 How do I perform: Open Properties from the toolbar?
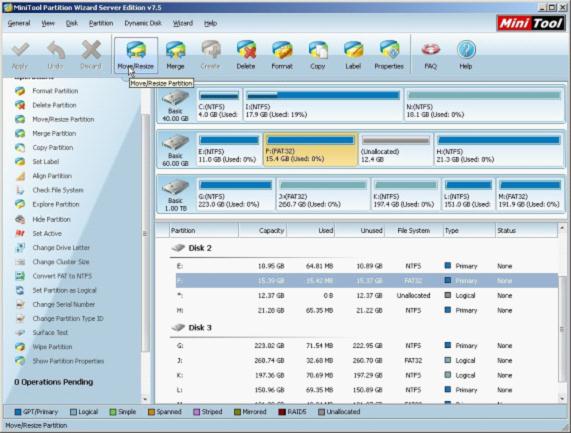pyautogui.click(x=389, y=55)
